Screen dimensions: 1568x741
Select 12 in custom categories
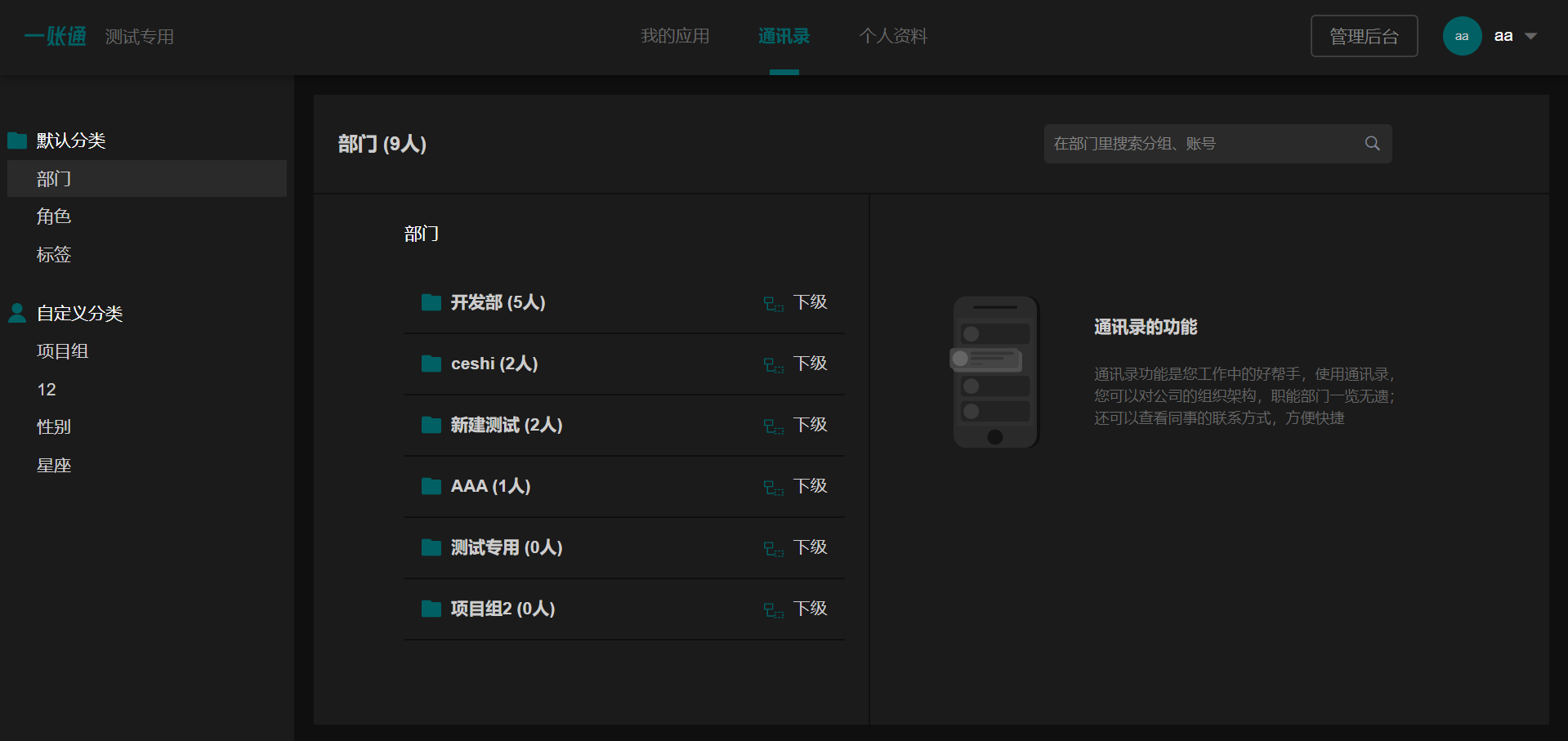(x=47, y=390)
